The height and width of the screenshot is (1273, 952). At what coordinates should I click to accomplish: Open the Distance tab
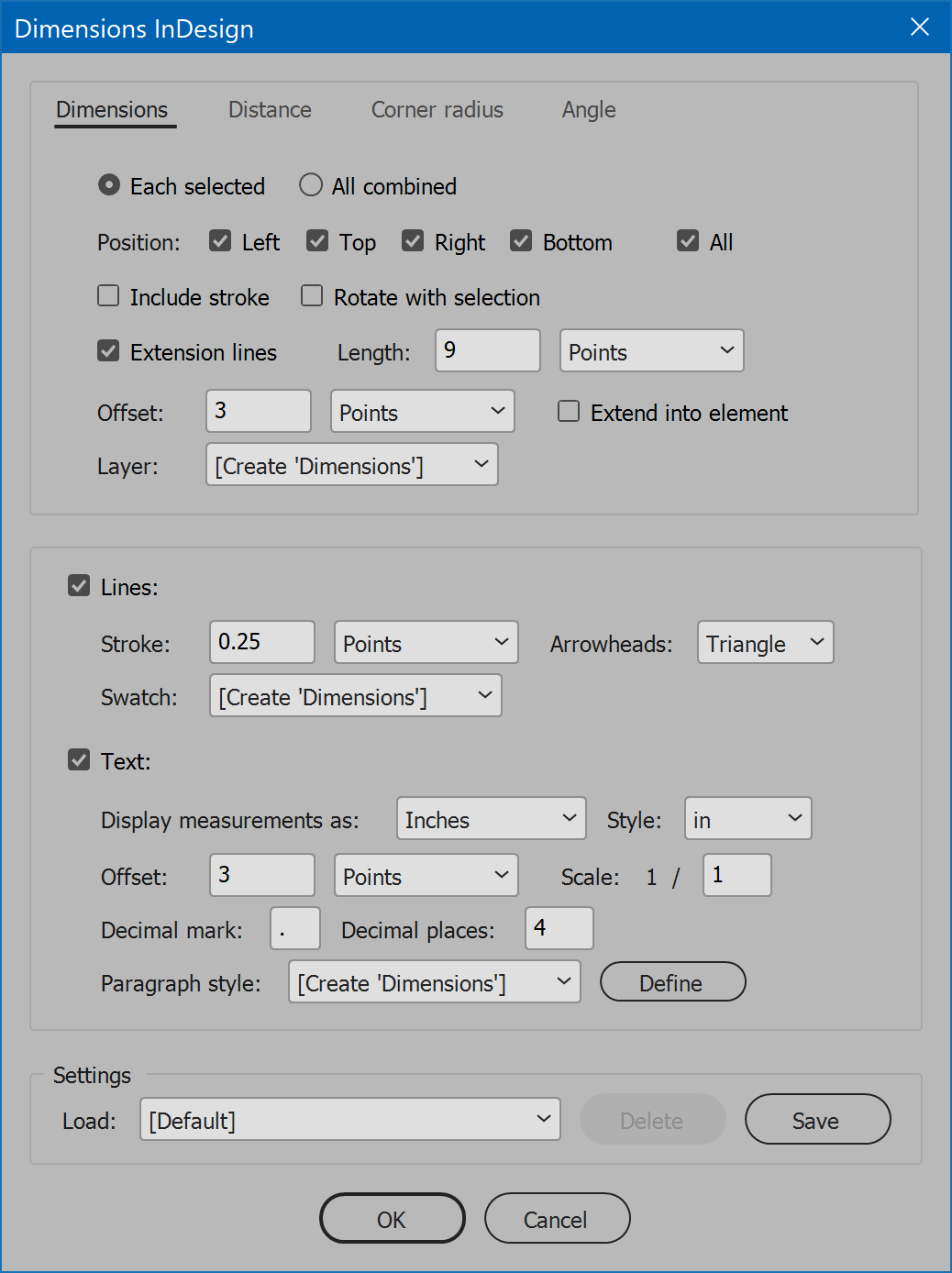(270, 110)
